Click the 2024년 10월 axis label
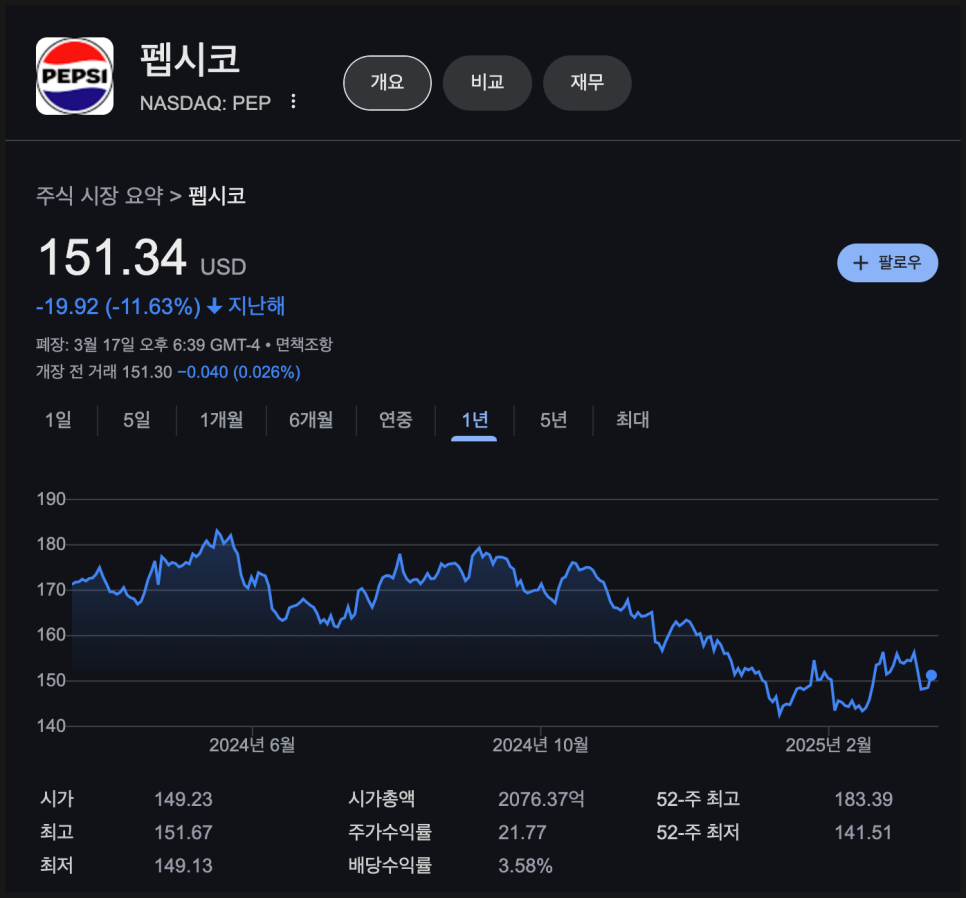The image size is (966, 898). point(540,745)
